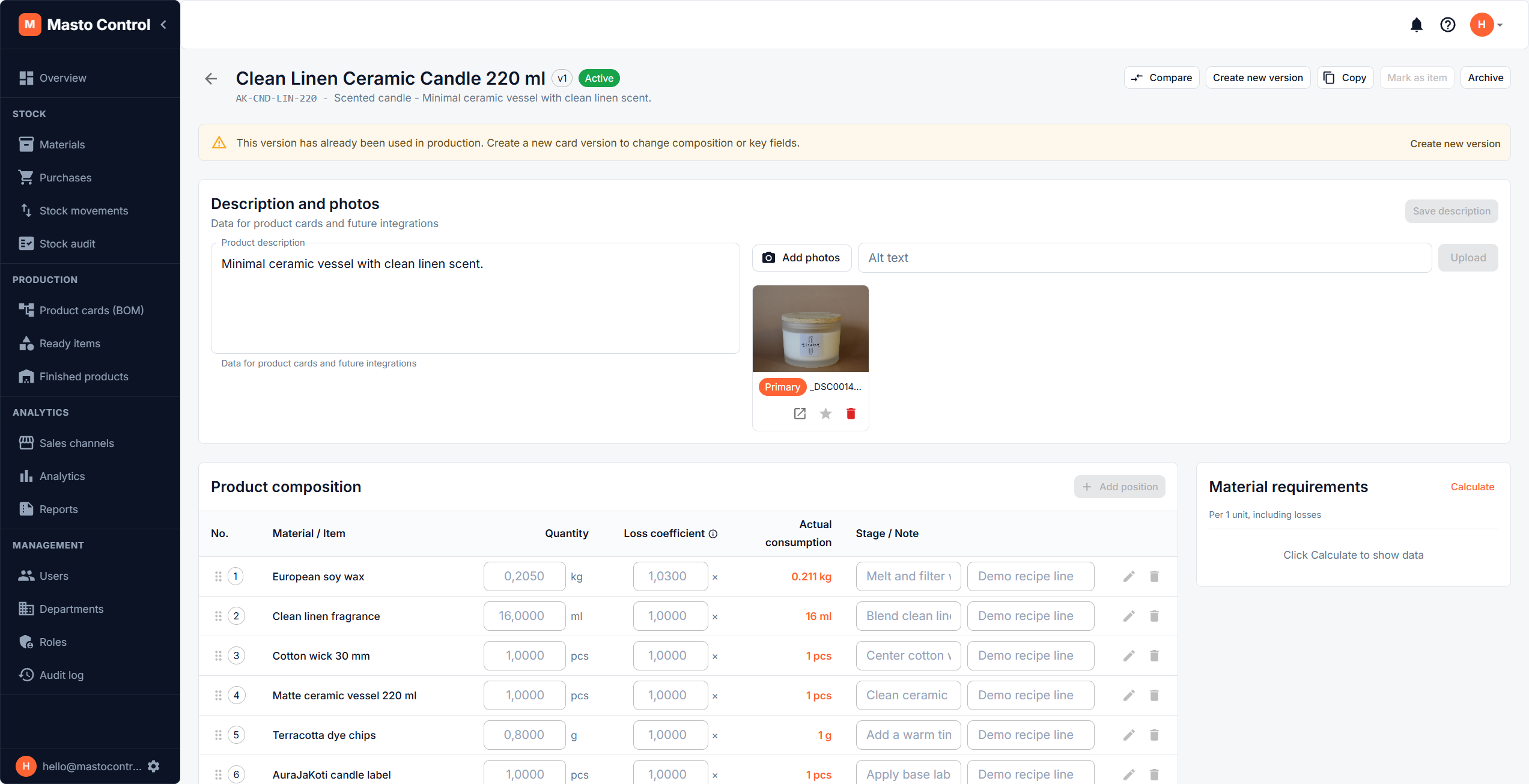
Task: Open photo in new window icon
Action: point(800,413)
